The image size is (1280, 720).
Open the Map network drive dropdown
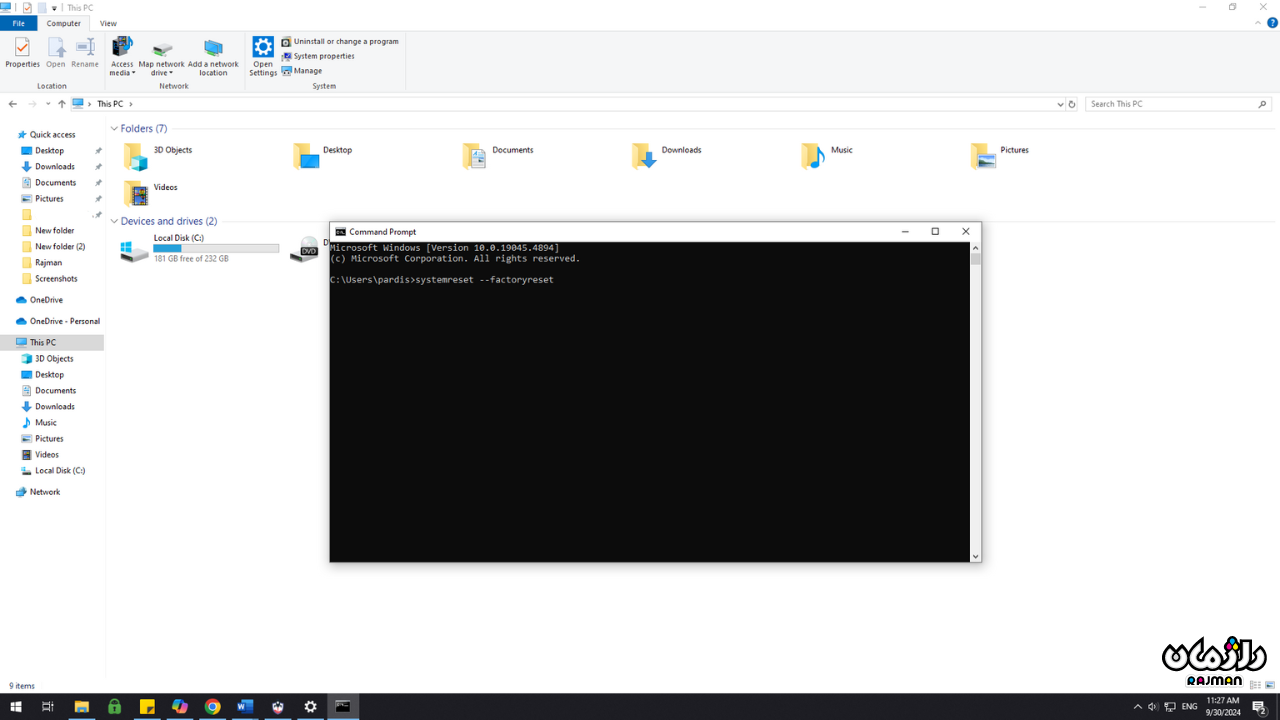(161, 73)
